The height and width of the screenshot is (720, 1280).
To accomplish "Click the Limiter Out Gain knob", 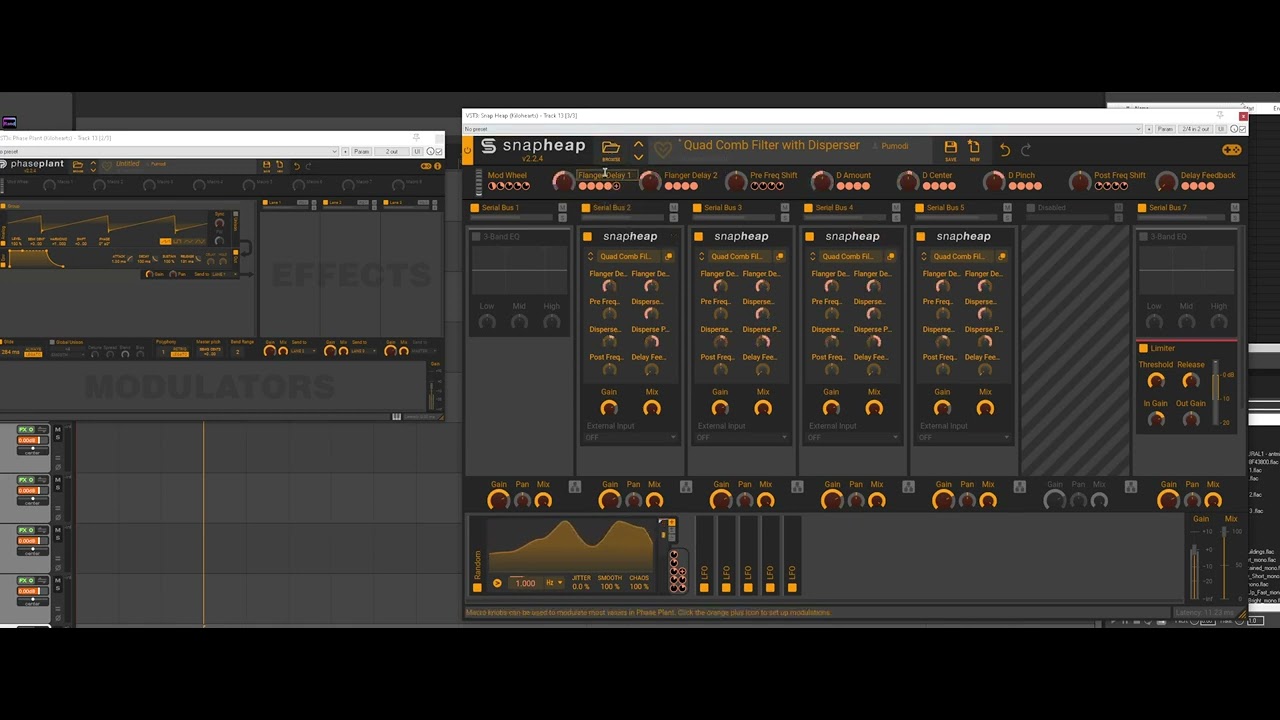I will point(1190,419).
